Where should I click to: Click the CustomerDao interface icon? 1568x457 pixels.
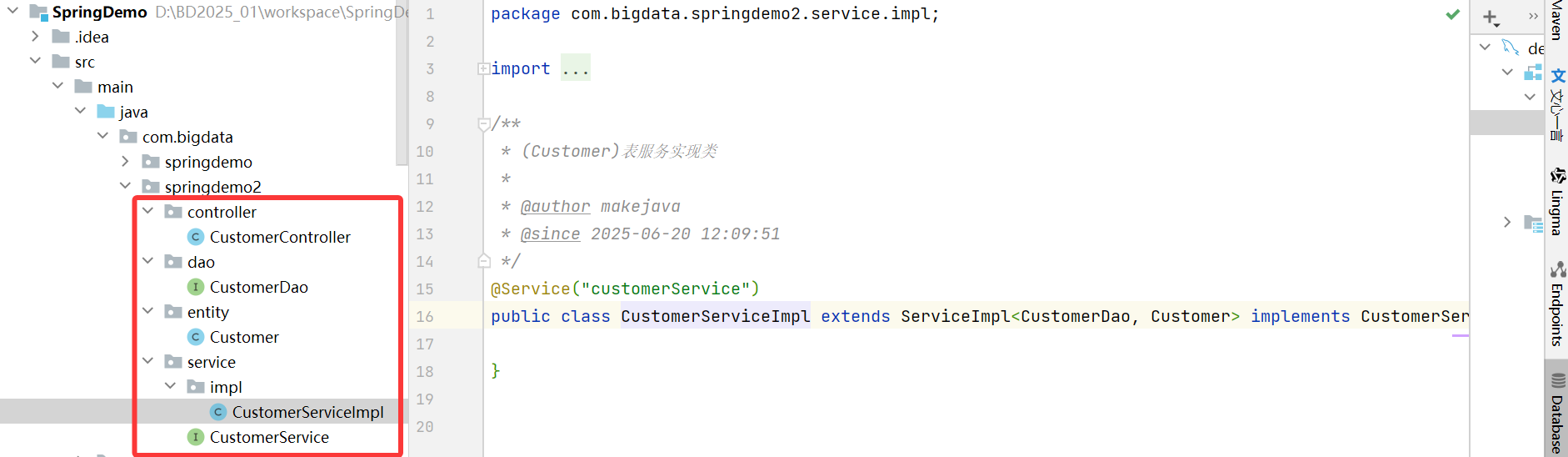pos(196,287)
